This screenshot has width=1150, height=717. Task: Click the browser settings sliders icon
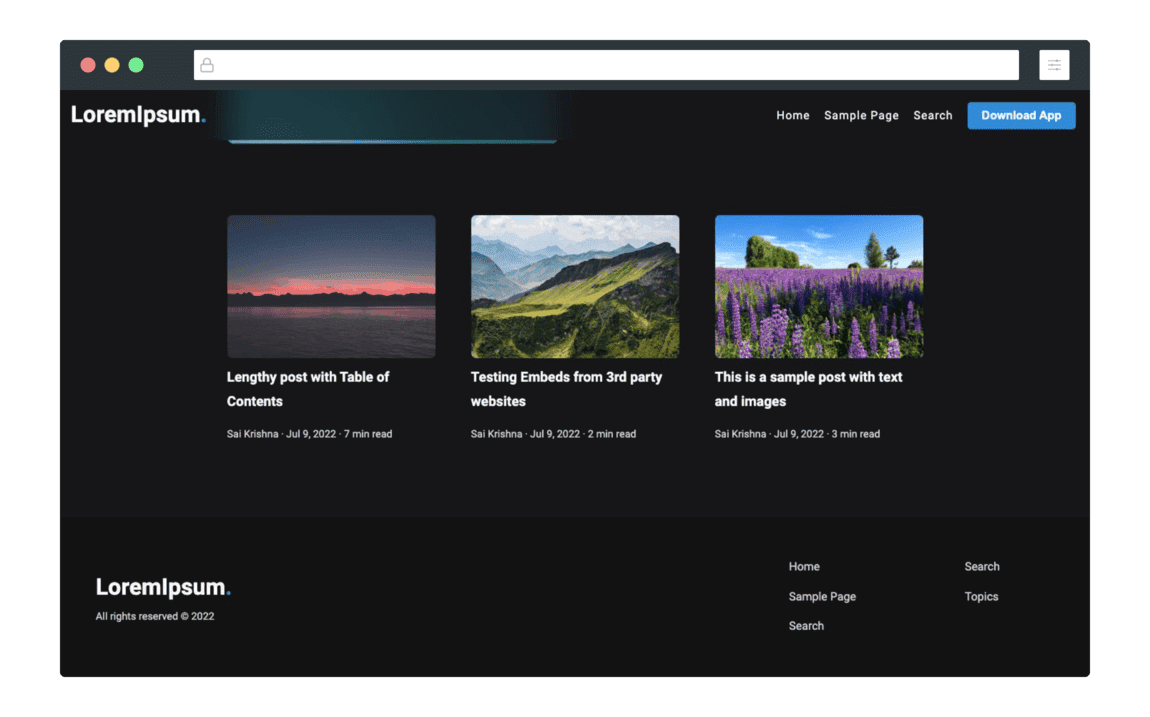tap(1054, 65)
